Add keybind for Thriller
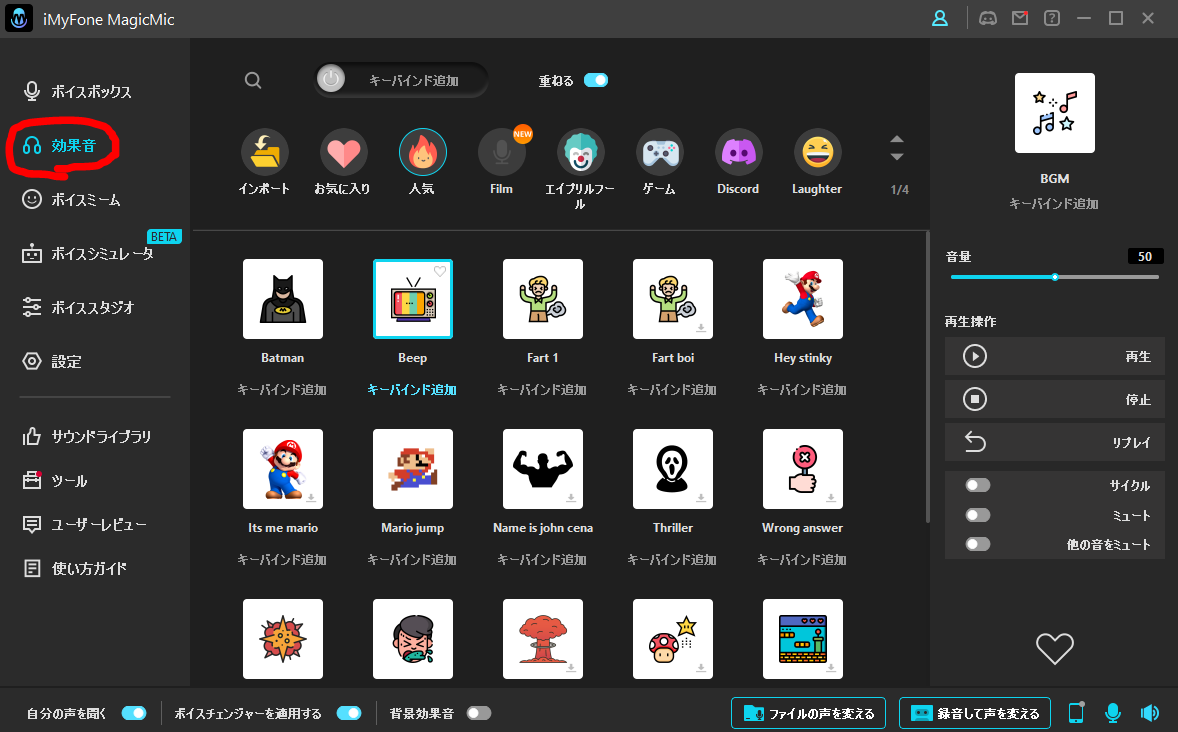The height and width of the screenshot is (732, 1178). click(672, 559)
